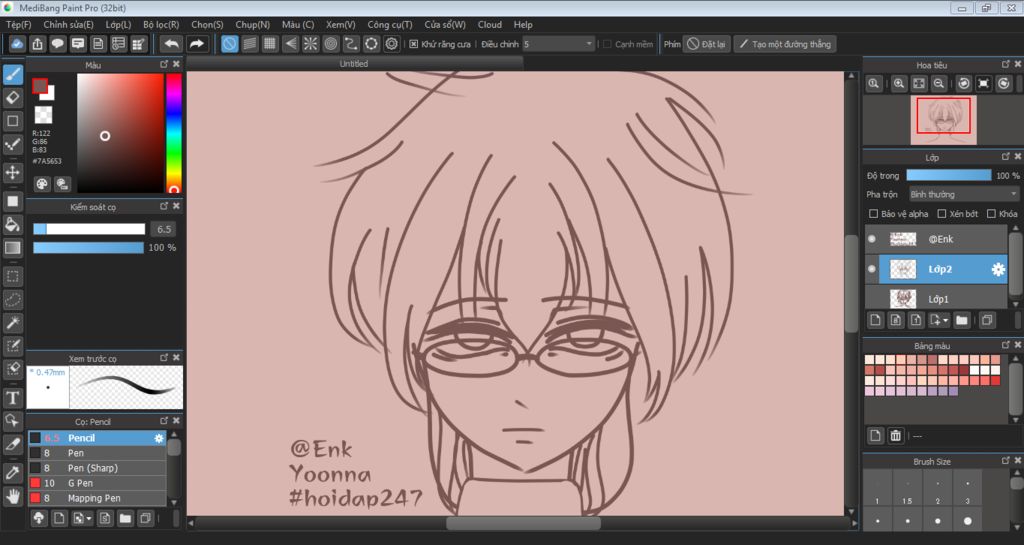This screenshot has height=545, width=1024.
Task: Zoom out within the Navigator panel
Action: click(938, 84)
